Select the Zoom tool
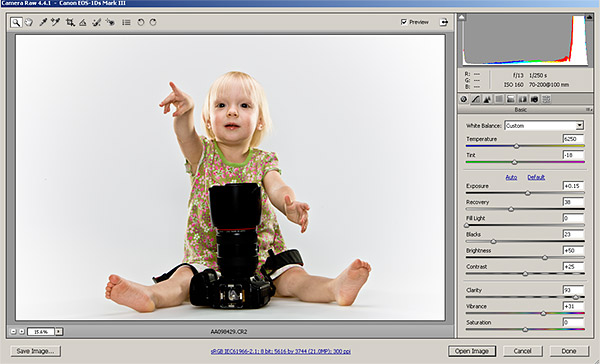The image size is (600, 364). 16,22
